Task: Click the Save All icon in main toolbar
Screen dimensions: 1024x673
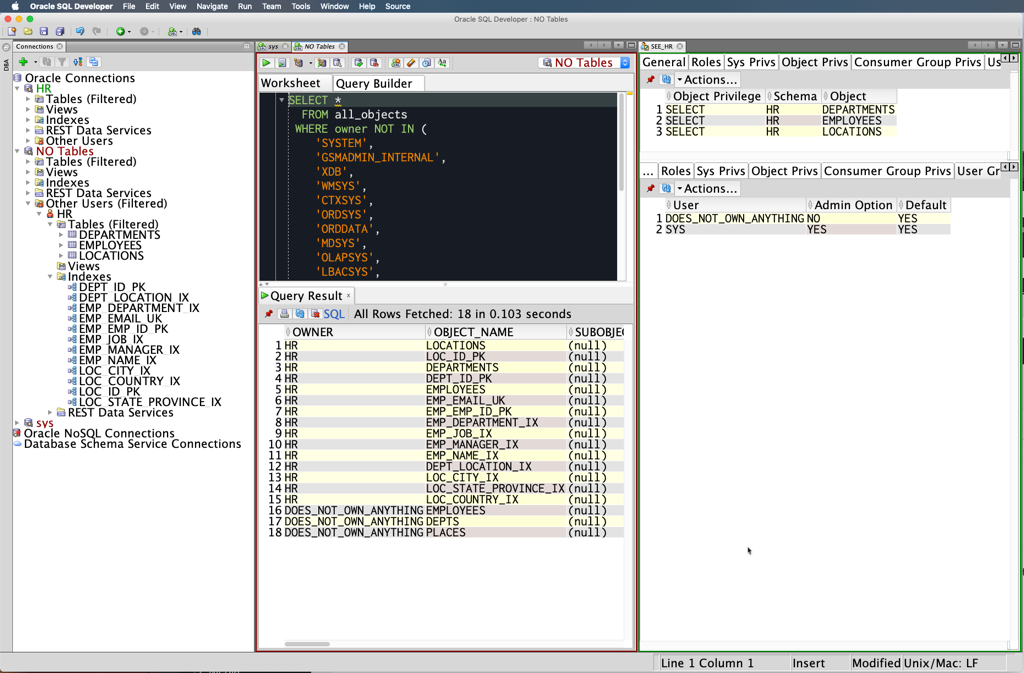Action: click(x=60, y=32)
